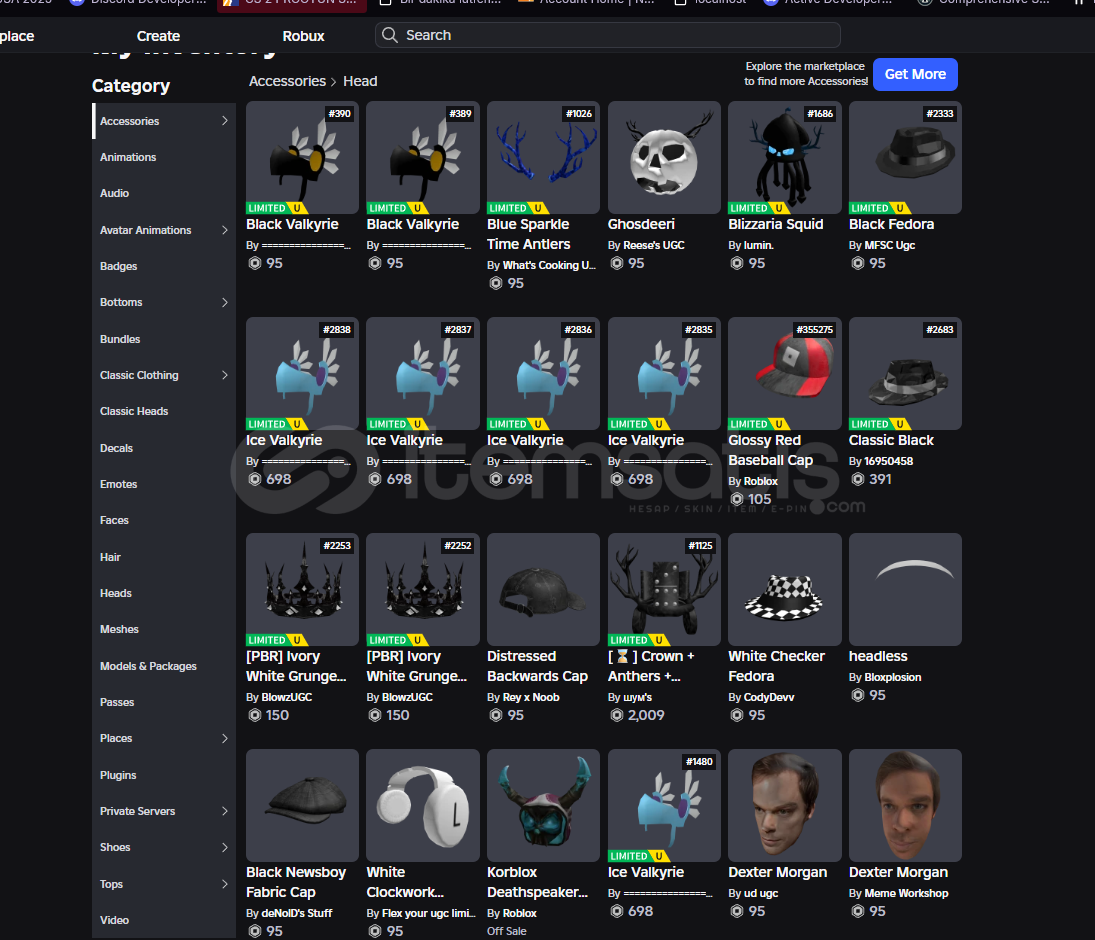The image size is (1095, 940).
Task: Select the Models & Packages category
Action: tap(163, 666)
